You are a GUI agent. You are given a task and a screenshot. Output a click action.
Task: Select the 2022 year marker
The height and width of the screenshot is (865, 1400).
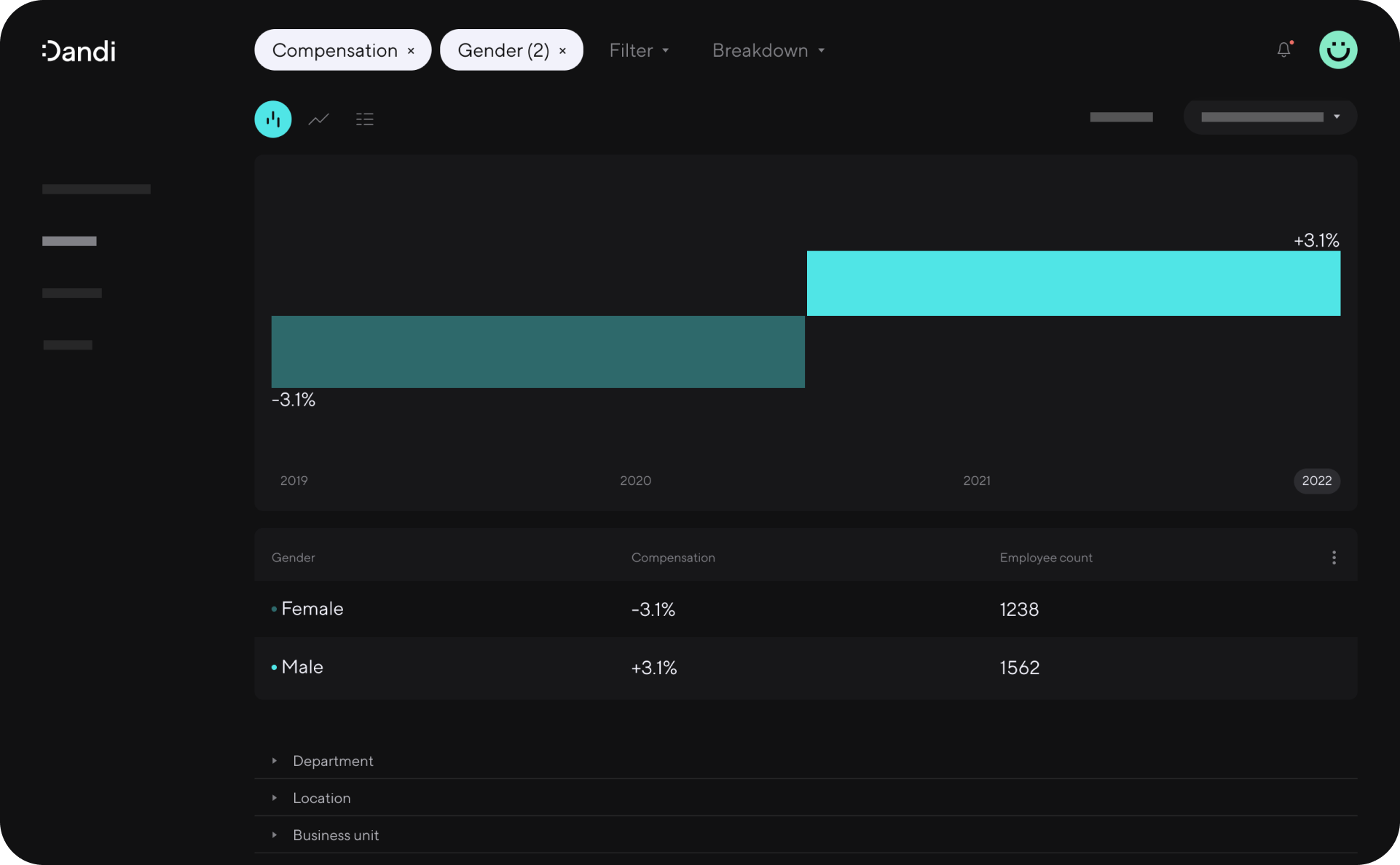coord(1316,481)
